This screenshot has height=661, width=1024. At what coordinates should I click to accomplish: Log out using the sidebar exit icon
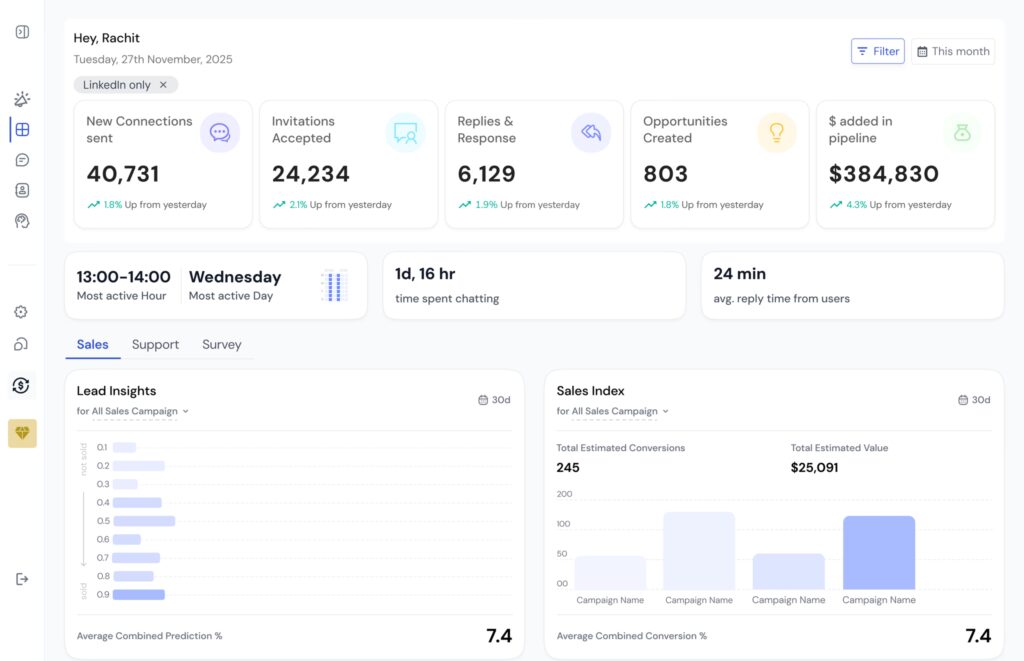coord(22,579)
